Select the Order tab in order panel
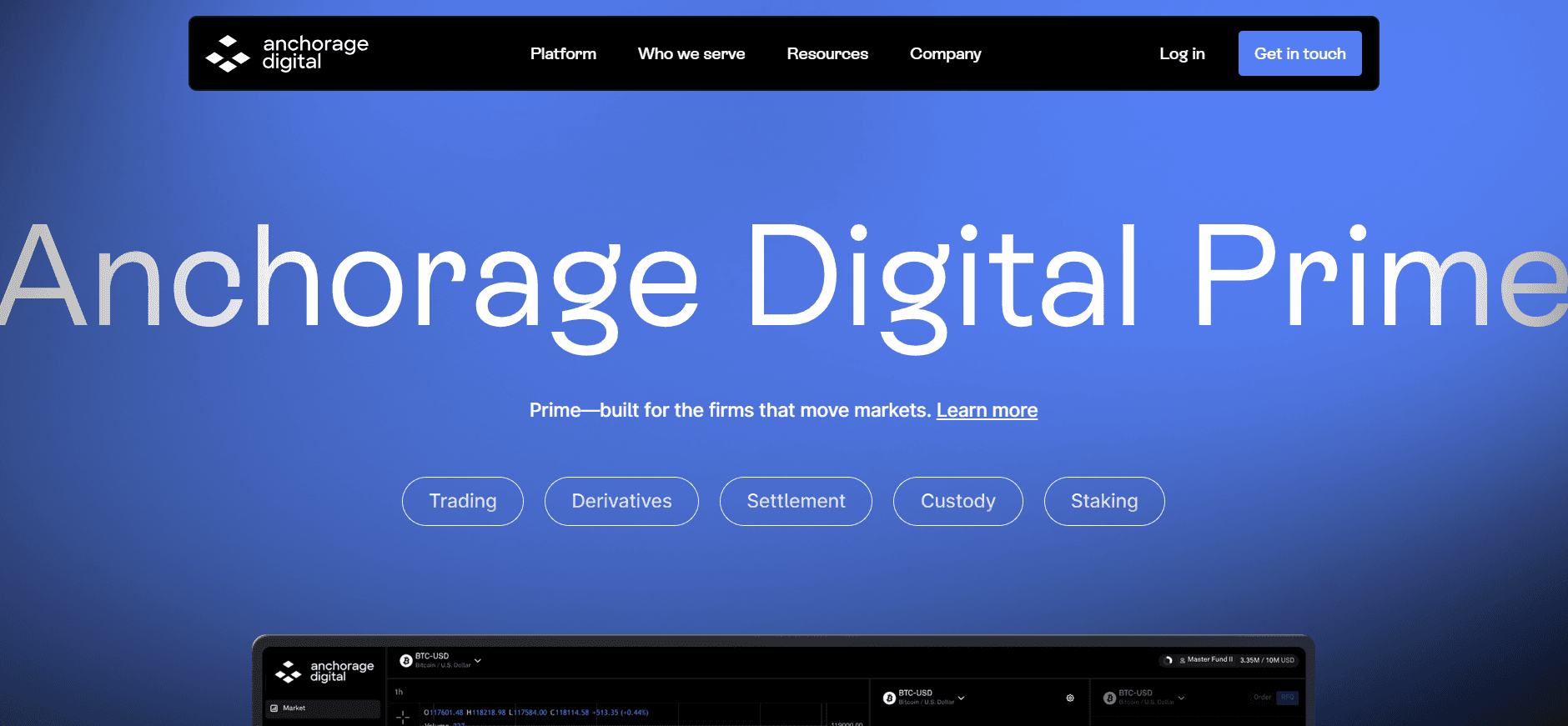The height and width of the screenshot is (726, 1568). coord(1263,698)
